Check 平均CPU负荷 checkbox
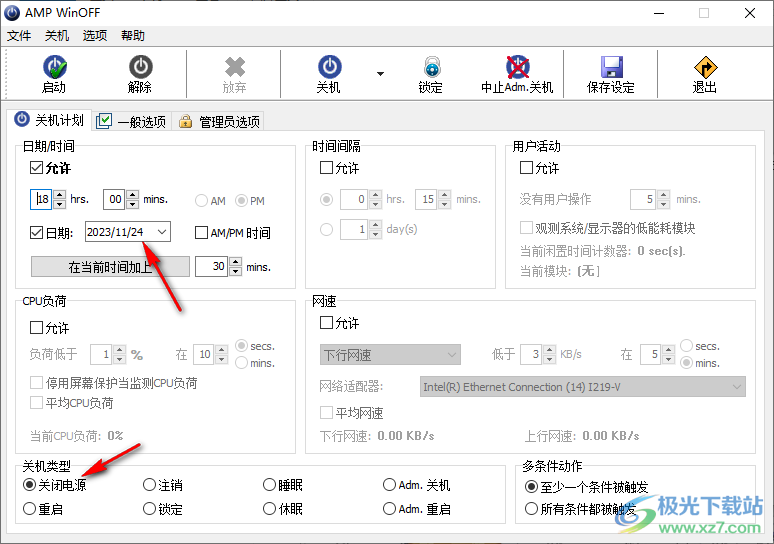 [37, 403]
